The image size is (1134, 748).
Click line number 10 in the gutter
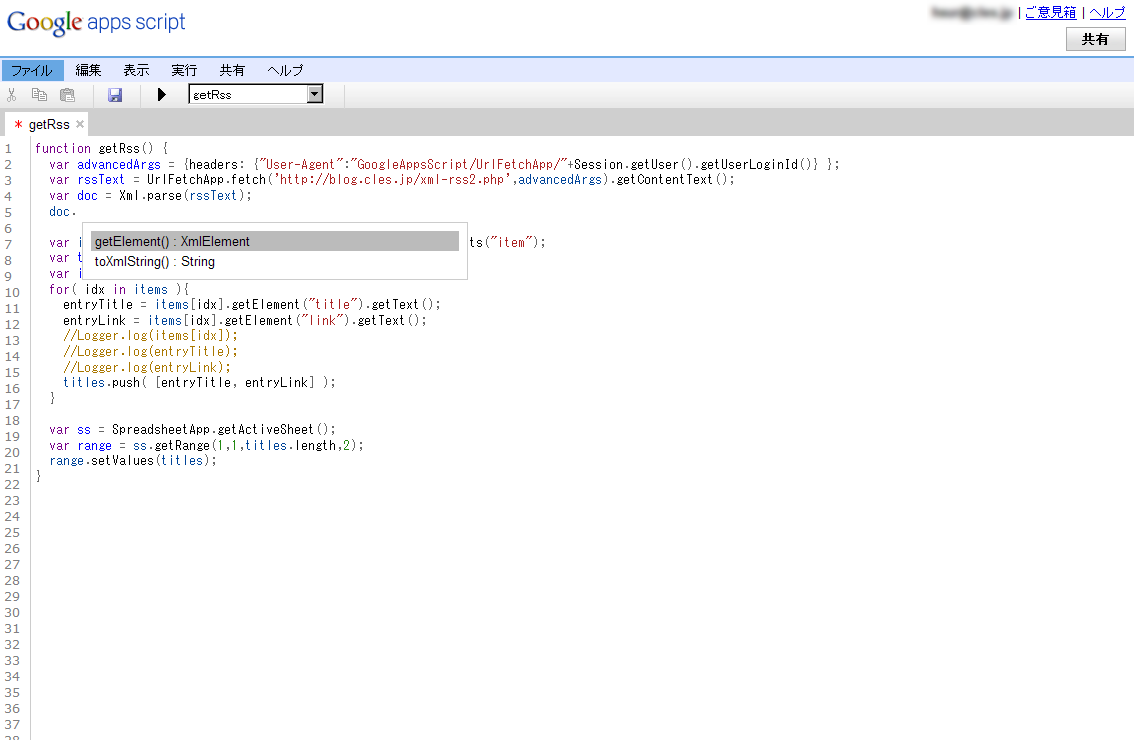(12, 289)
